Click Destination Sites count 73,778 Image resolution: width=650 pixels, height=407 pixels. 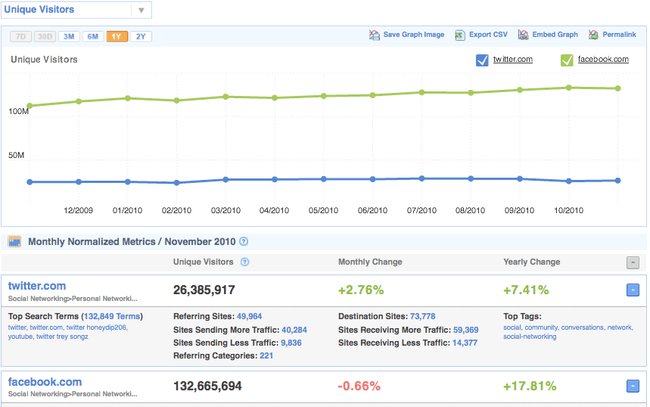point(423,316)
